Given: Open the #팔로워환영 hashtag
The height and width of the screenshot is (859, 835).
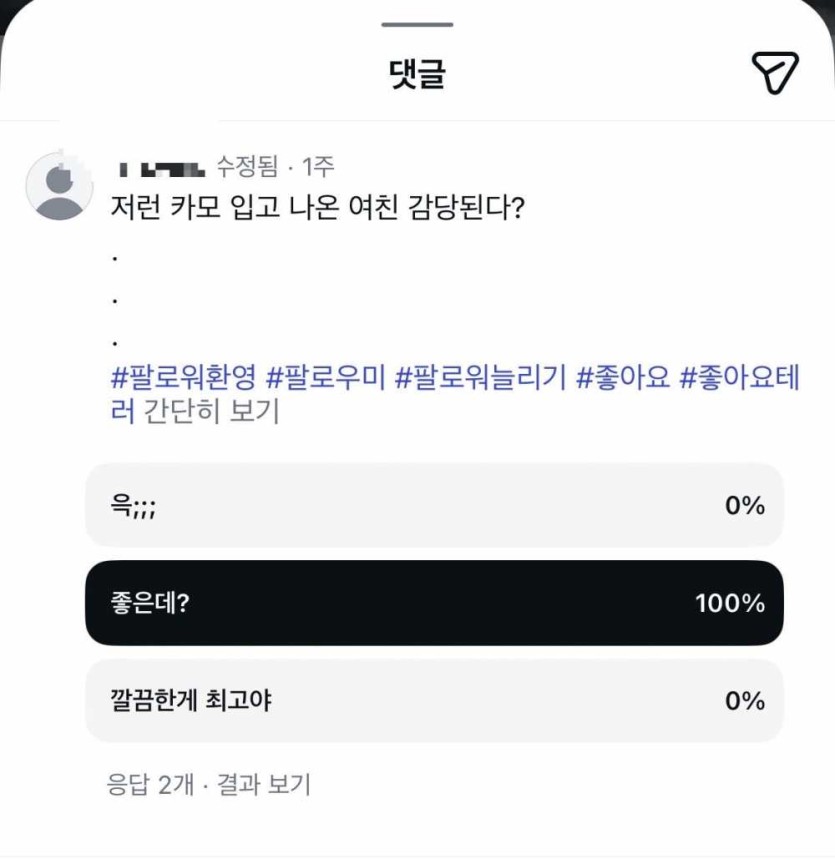Looking at the screenshot, I should pos(184,379).
